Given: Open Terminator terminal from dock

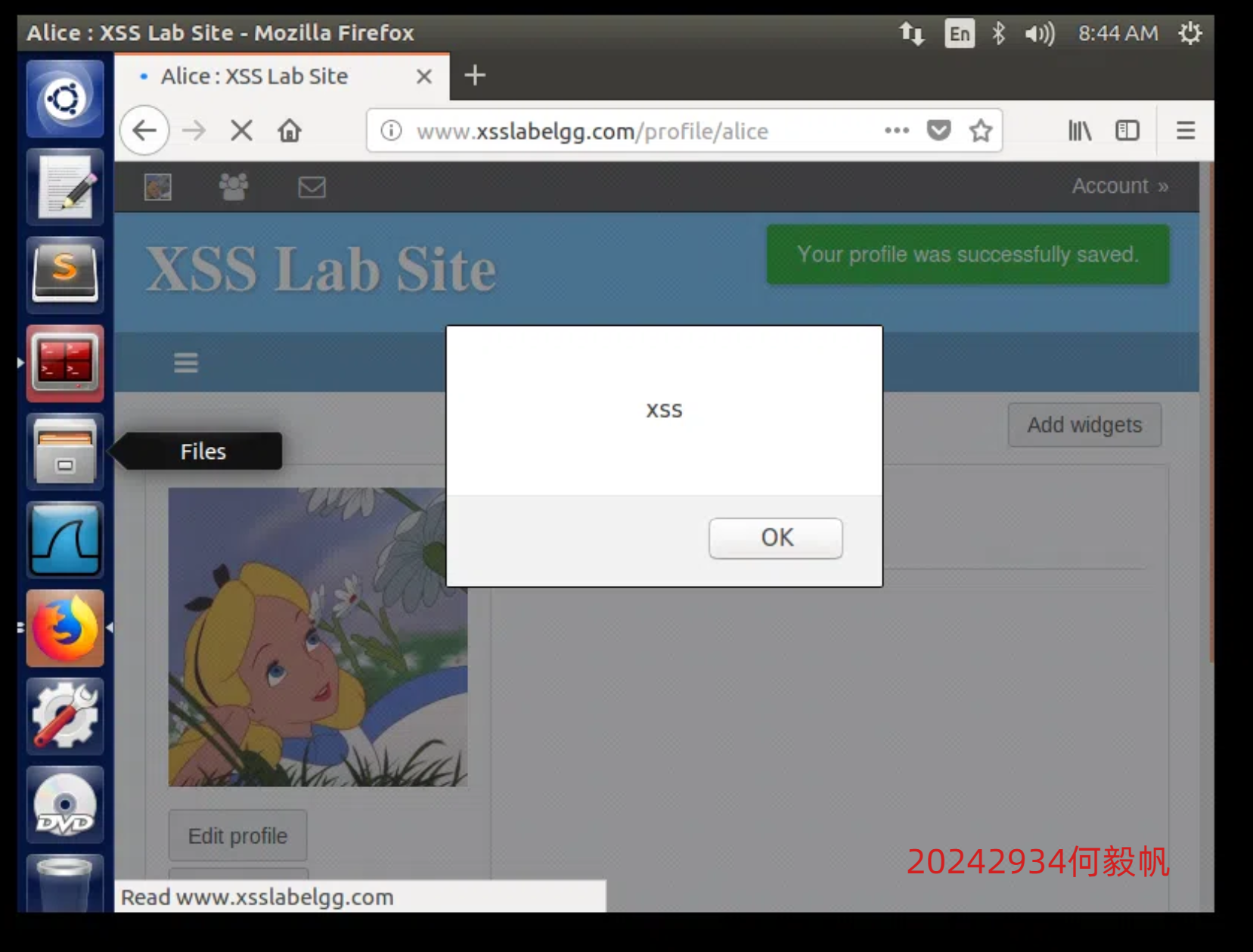Looking at the screenshot, I should click(65, 364).
